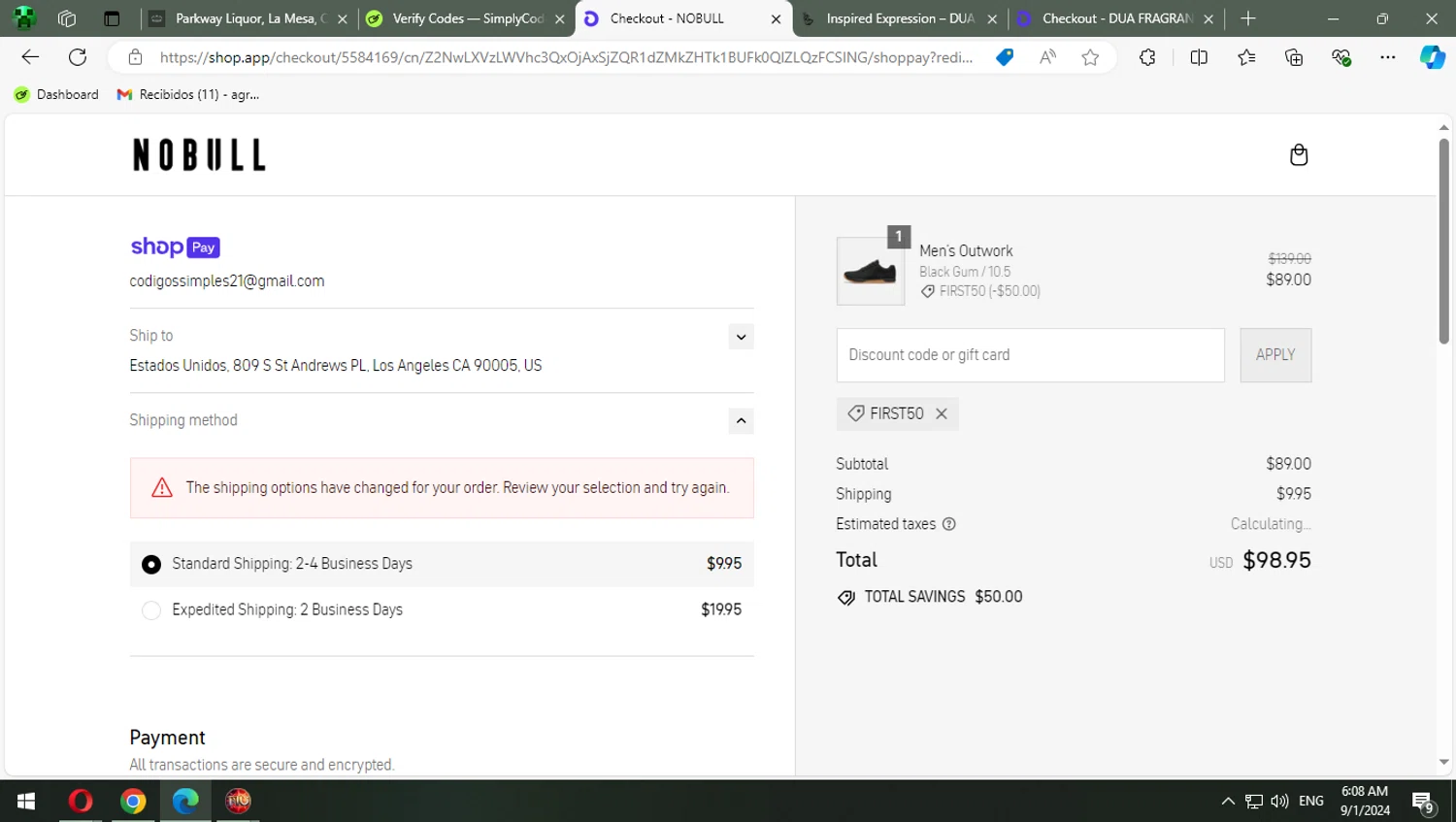Select Expedited Shipping 2 Business Days

click(442, 609)
